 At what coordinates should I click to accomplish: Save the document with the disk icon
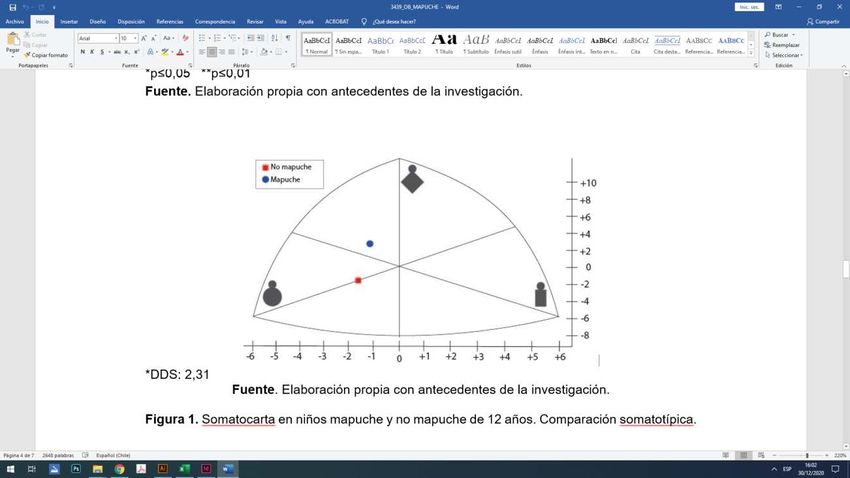pos(12,7)
